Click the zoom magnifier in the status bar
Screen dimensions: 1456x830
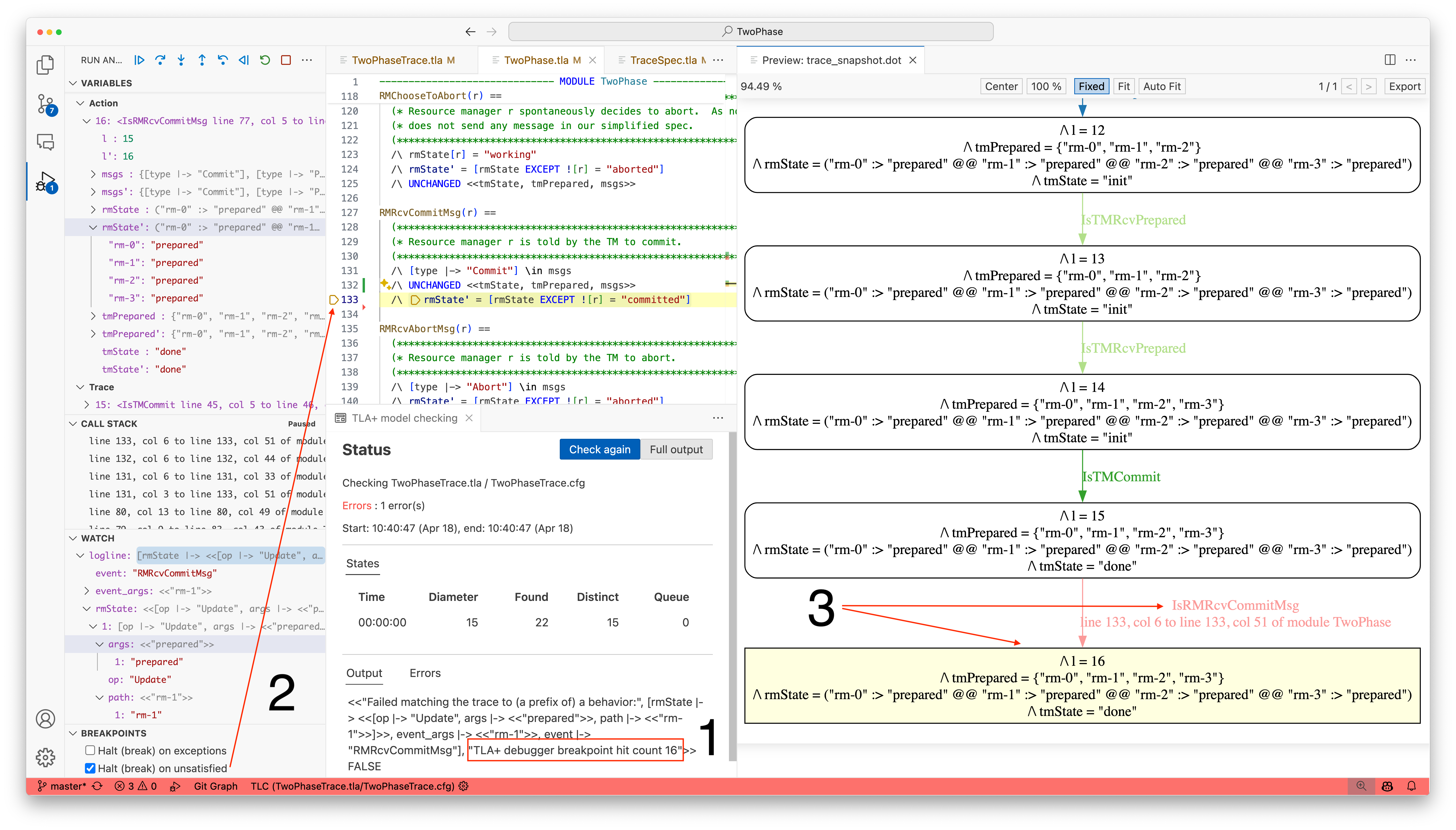(x=1361, y=786)
